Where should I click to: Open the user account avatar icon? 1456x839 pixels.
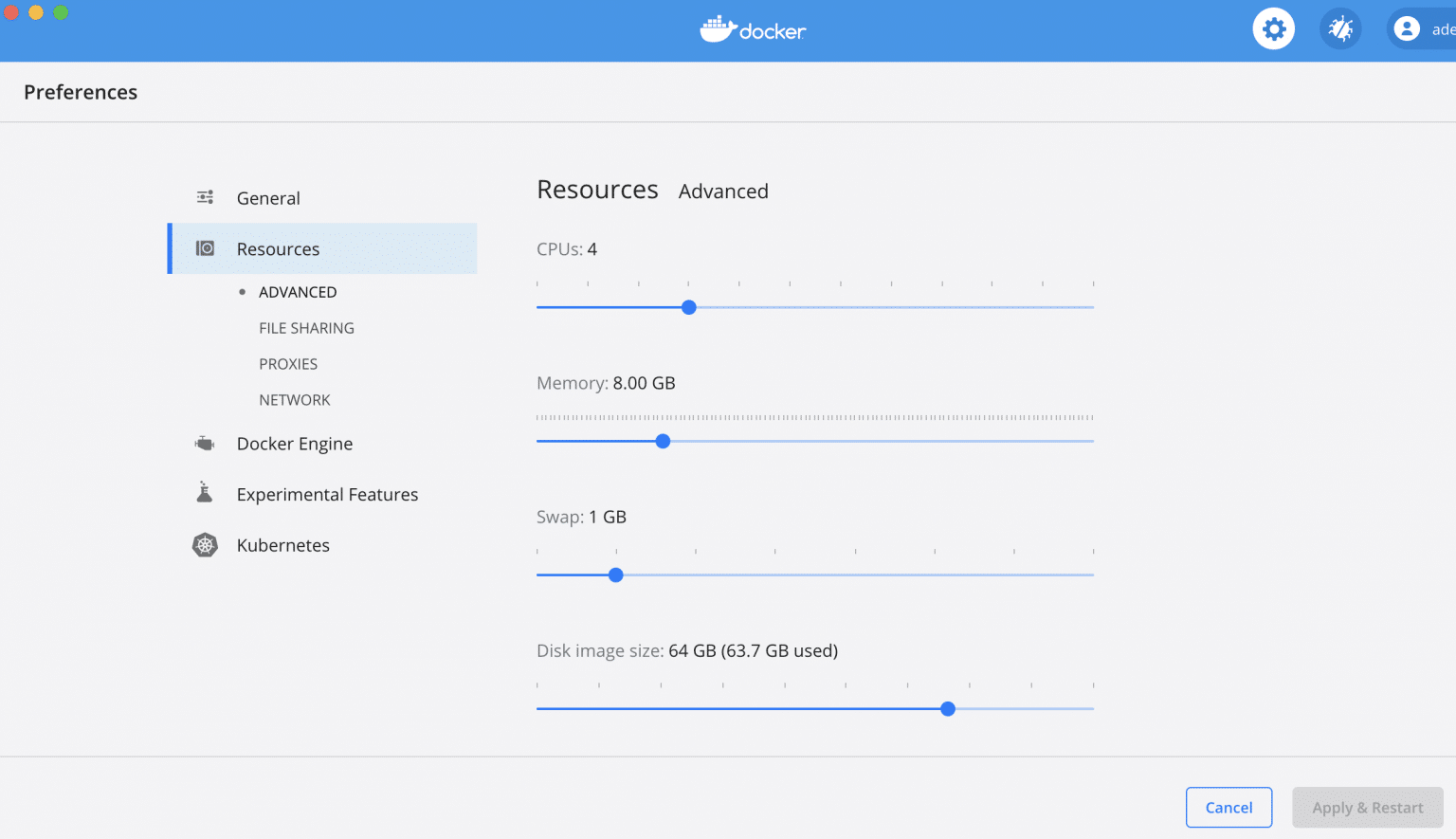pyautogui.click(x=1407, y=29)
